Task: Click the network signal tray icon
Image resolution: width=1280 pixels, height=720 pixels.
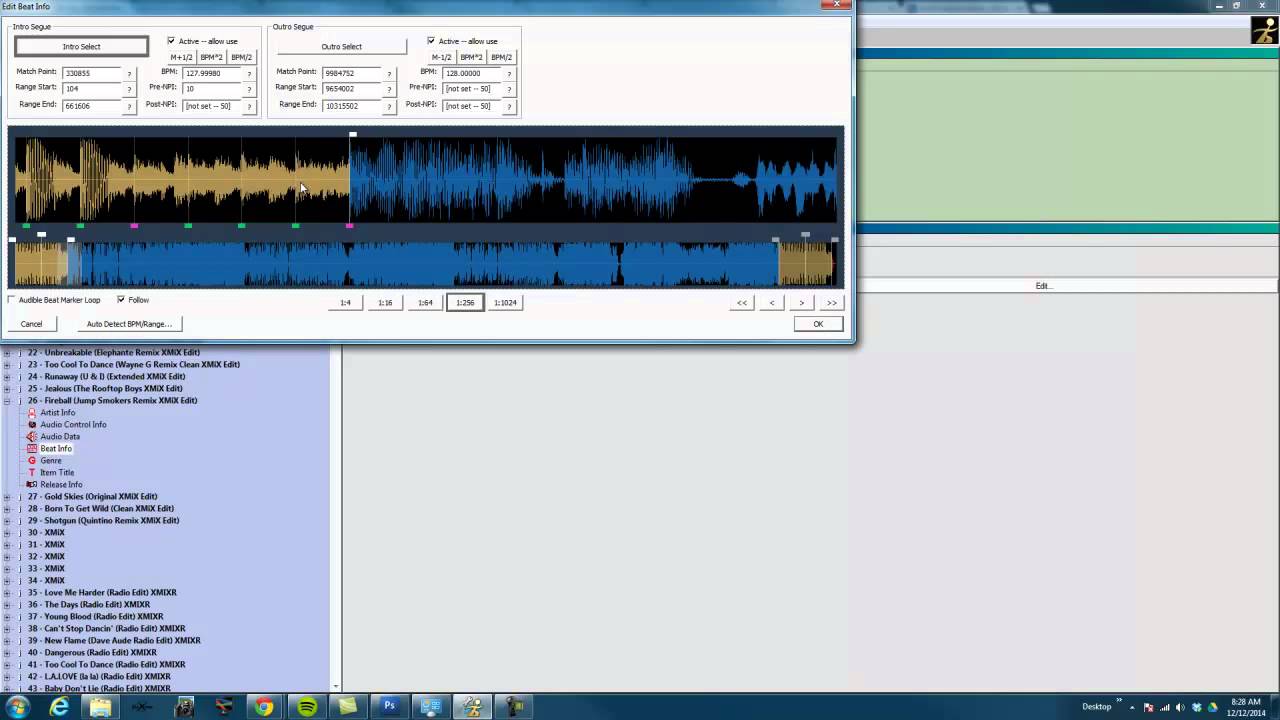Action: pos(1164,707)
